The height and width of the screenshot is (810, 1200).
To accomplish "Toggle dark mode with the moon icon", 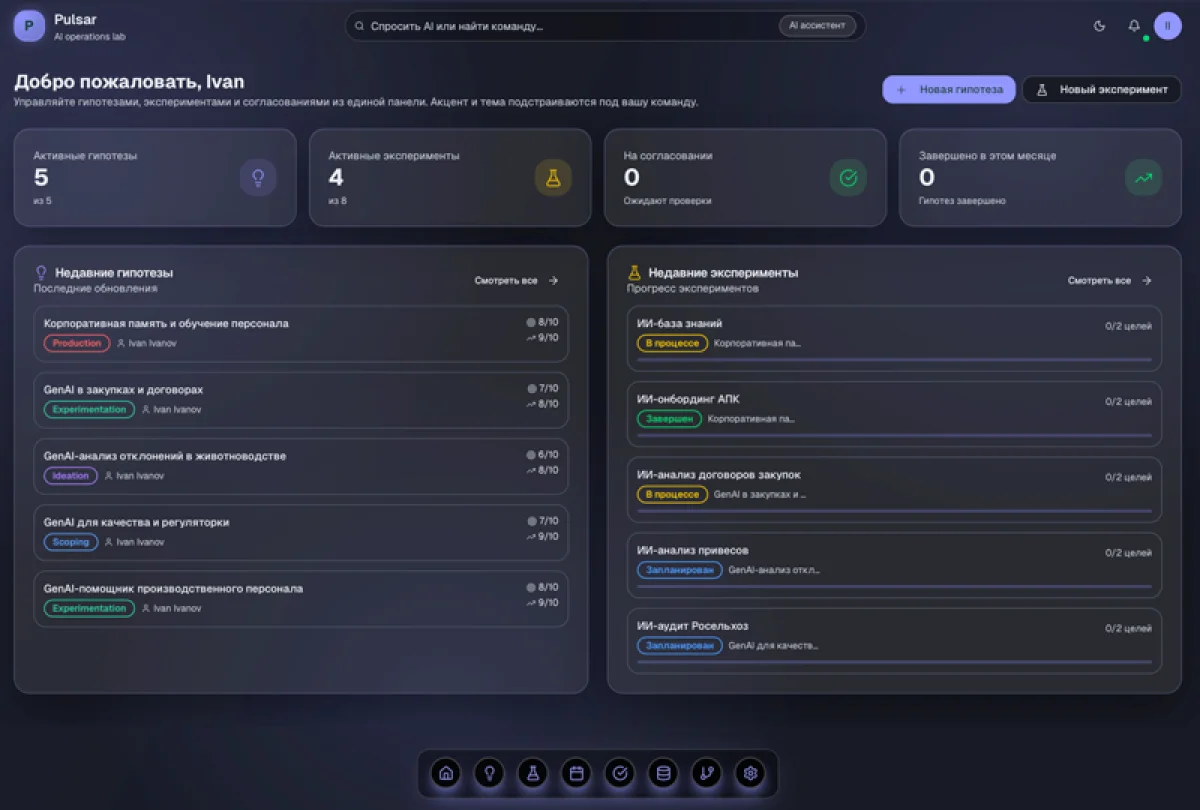I will pyautogui.click(x=1100, y=26).
